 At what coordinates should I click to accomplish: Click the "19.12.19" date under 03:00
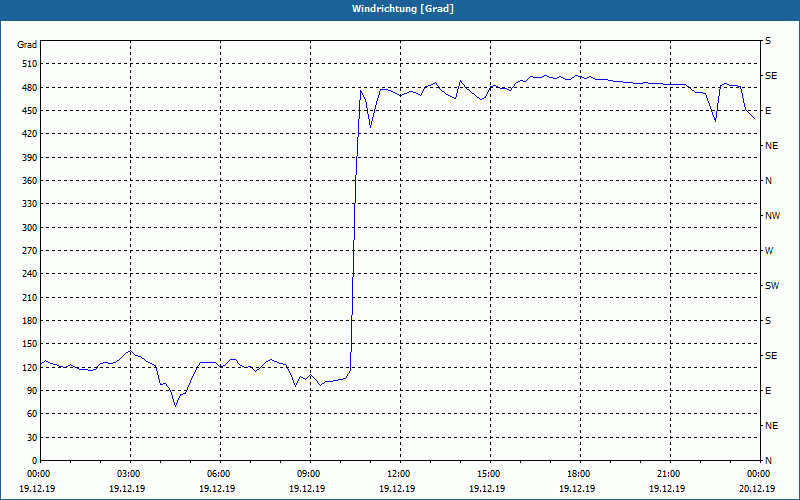[127, 488]
